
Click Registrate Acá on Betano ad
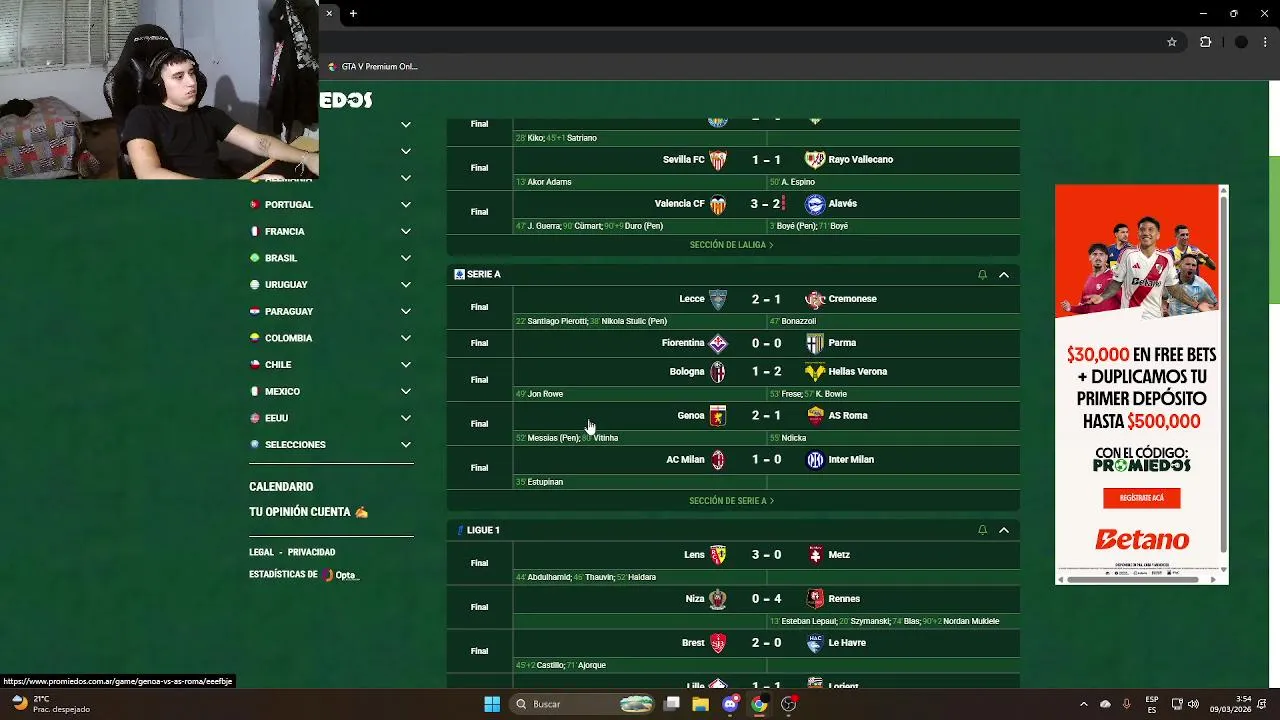(1141, 498)
